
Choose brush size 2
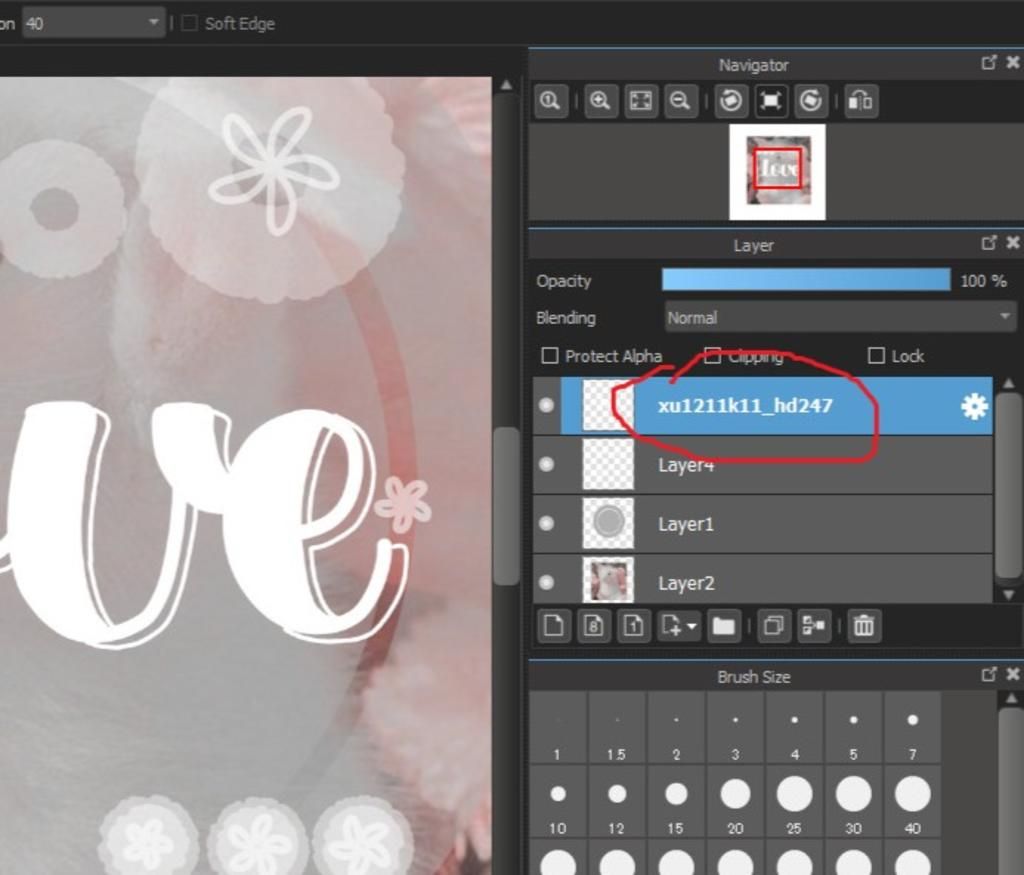[x=676, y=728]
